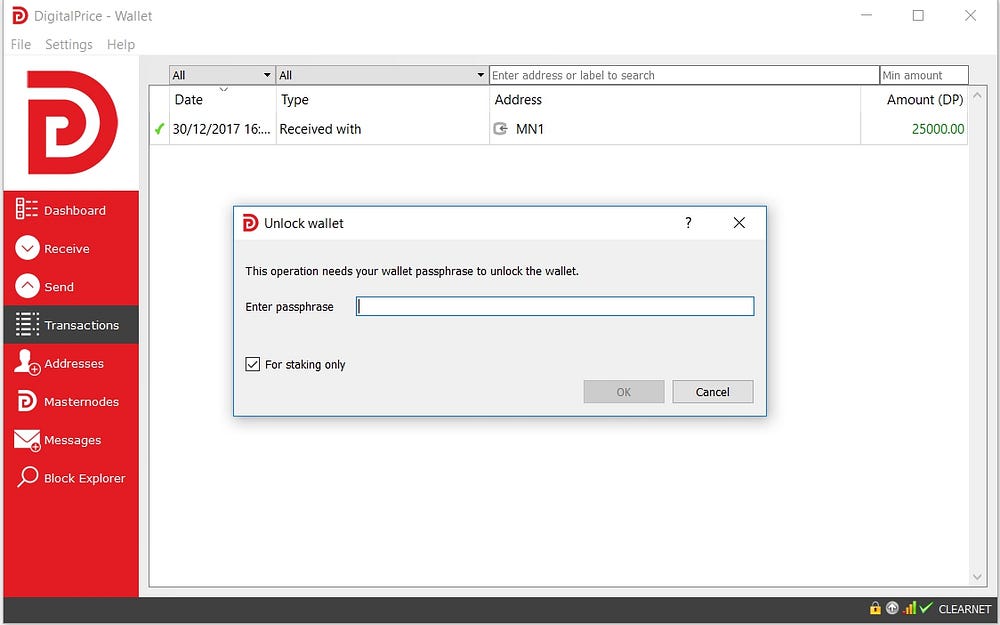The image size is (1000, 625).
Task: Click the large DigitalPrice logo in sidebar
Action: pyautogui.click(x=71, y=122)
